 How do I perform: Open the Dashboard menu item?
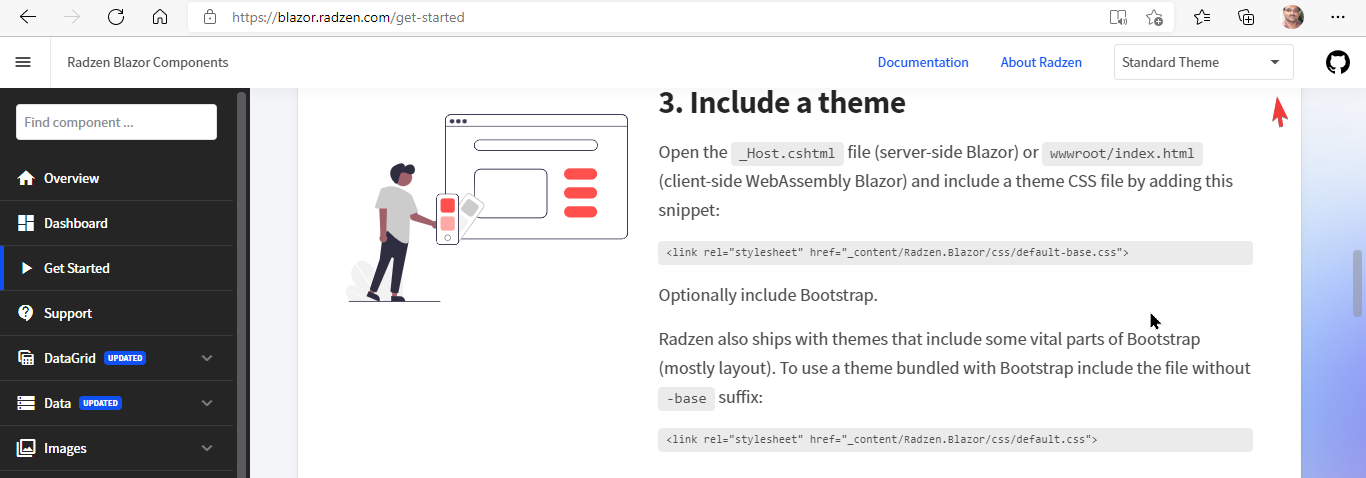click(x=117, y=223)
